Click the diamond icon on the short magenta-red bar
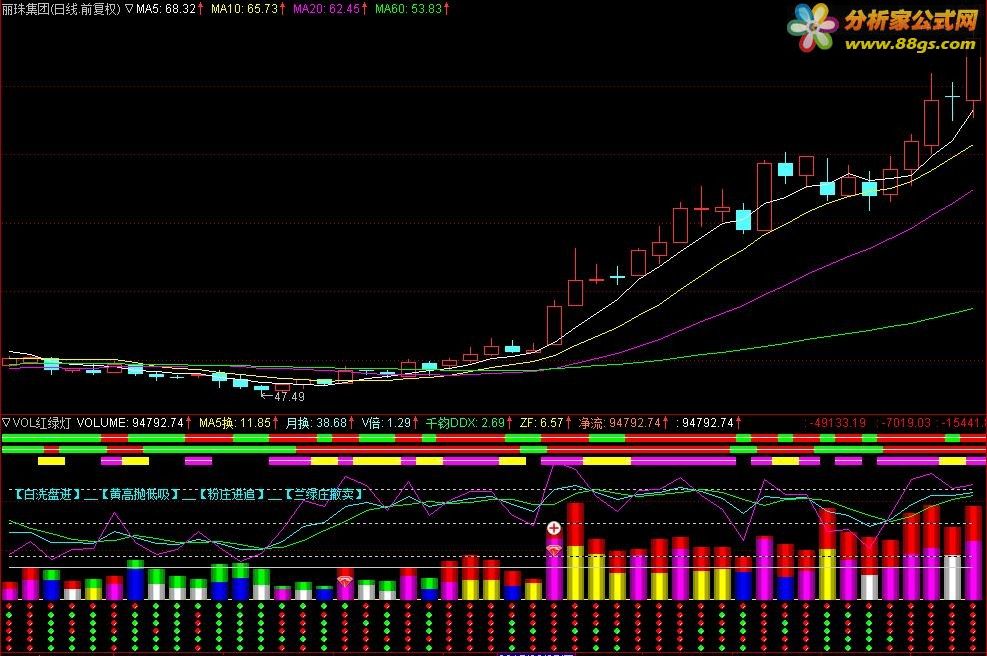 click(x=344, y=580)
